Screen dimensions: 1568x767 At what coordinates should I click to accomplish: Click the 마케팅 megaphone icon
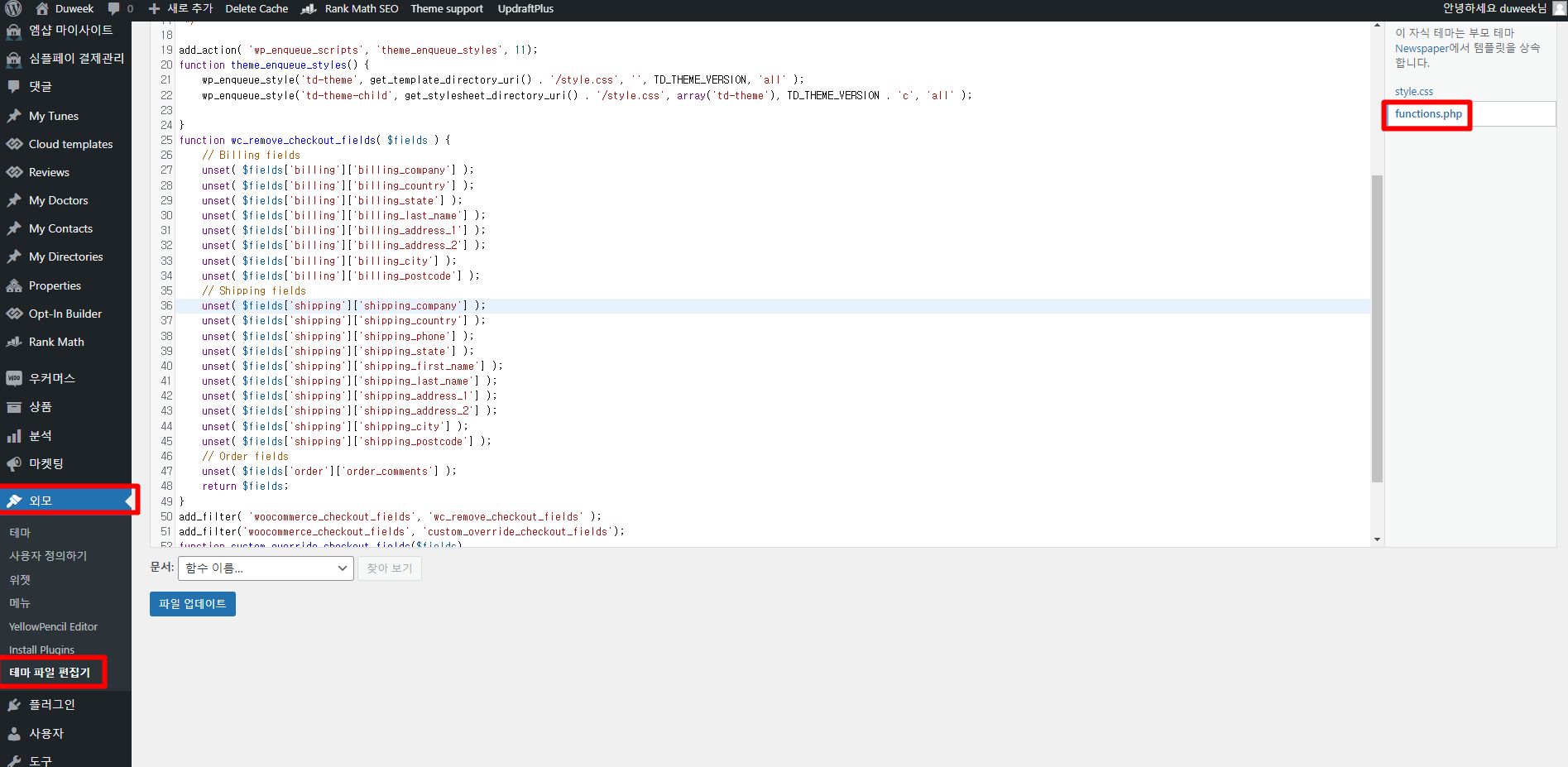14,464
